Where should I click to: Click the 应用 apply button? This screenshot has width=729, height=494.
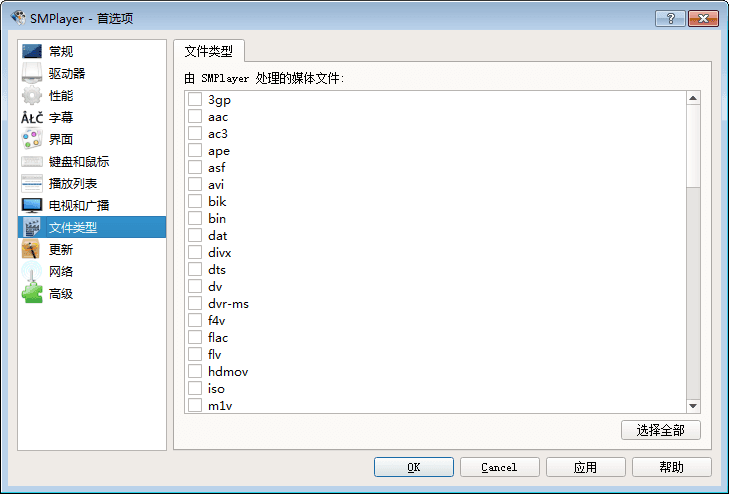[586, 467]
